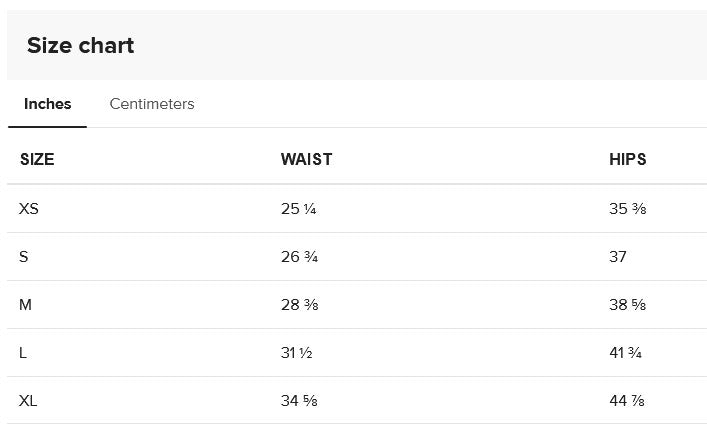The height and width of the screenshot is (428, 707).
Task: Click the L waist value 31 ½
Action: coord(298,353)
